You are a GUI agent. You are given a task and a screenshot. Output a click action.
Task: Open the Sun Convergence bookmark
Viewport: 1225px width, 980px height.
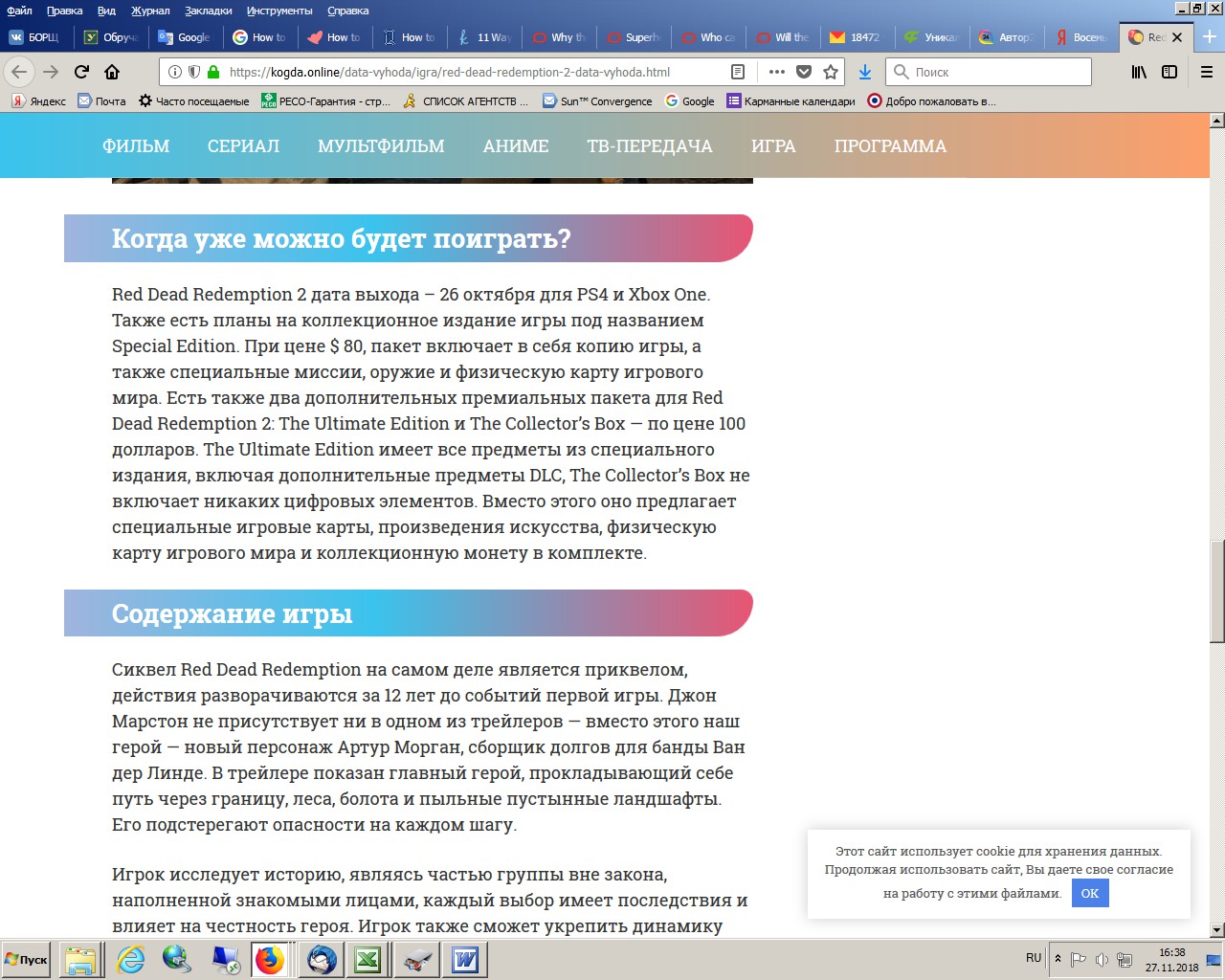click(x=597, y=100)
